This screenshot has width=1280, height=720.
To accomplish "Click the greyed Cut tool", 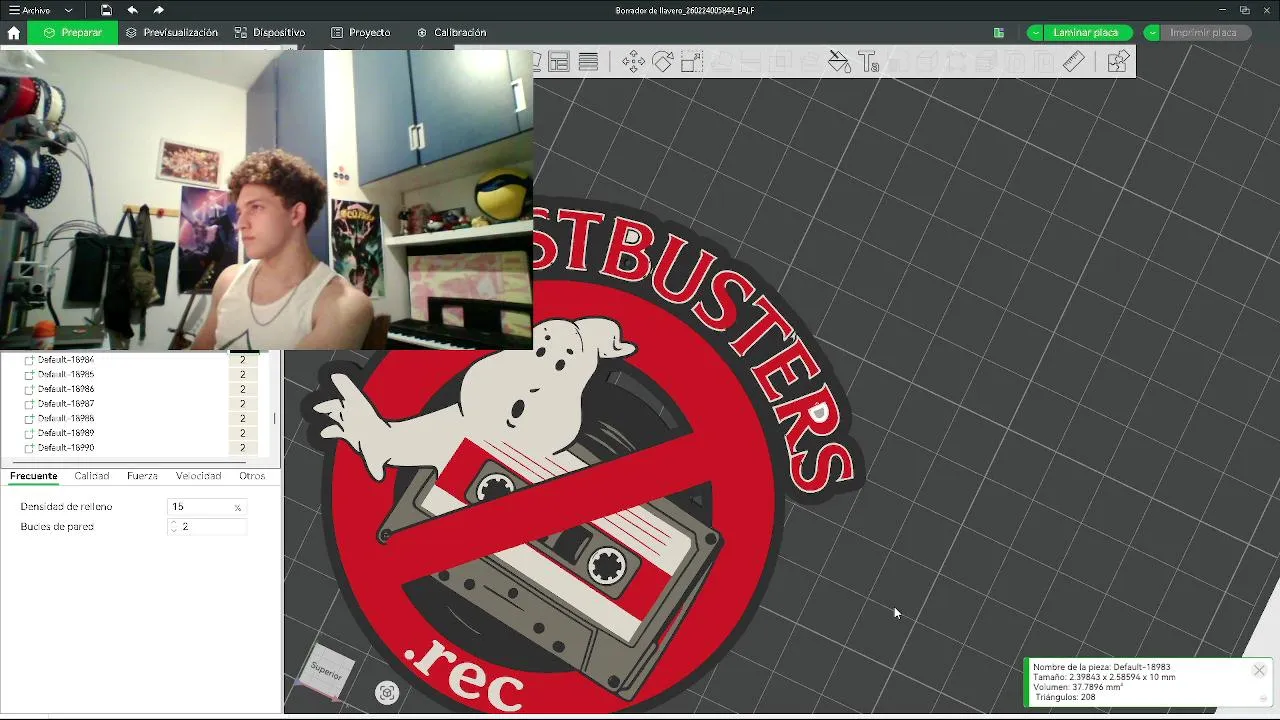I will [751, 62].
